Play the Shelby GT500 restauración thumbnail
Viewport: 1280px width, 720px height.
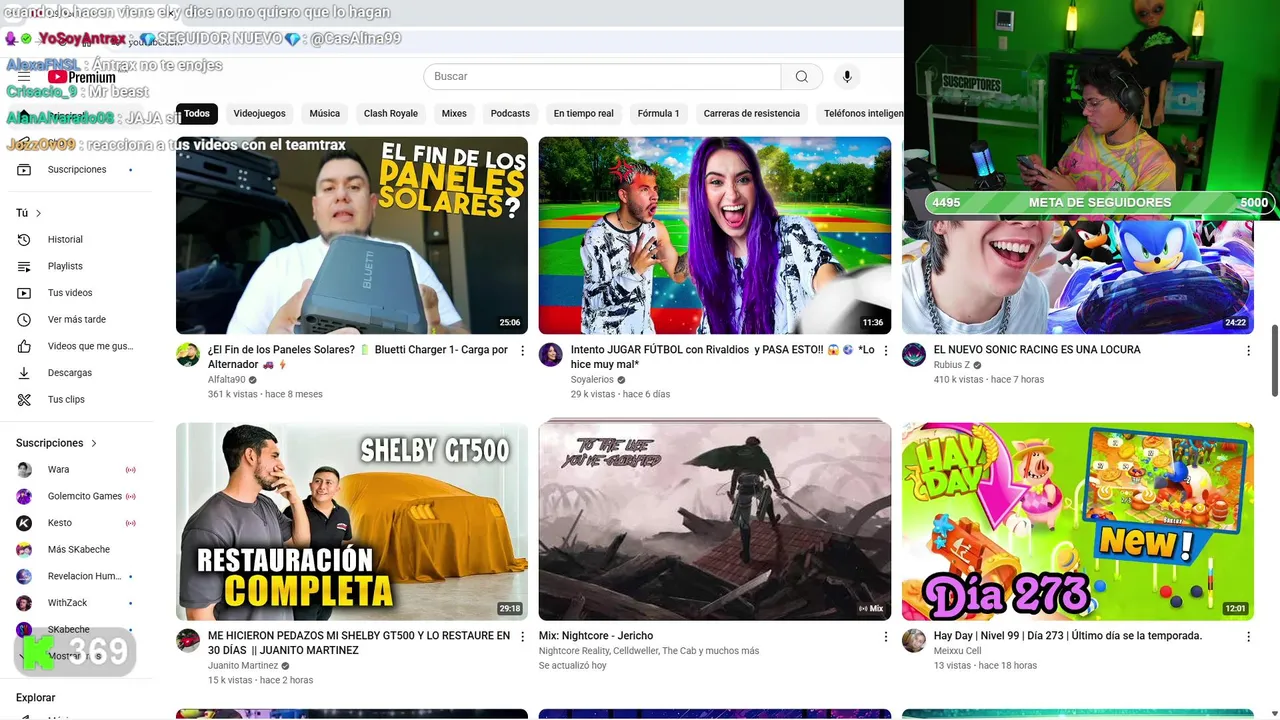(x=352, y=521)
